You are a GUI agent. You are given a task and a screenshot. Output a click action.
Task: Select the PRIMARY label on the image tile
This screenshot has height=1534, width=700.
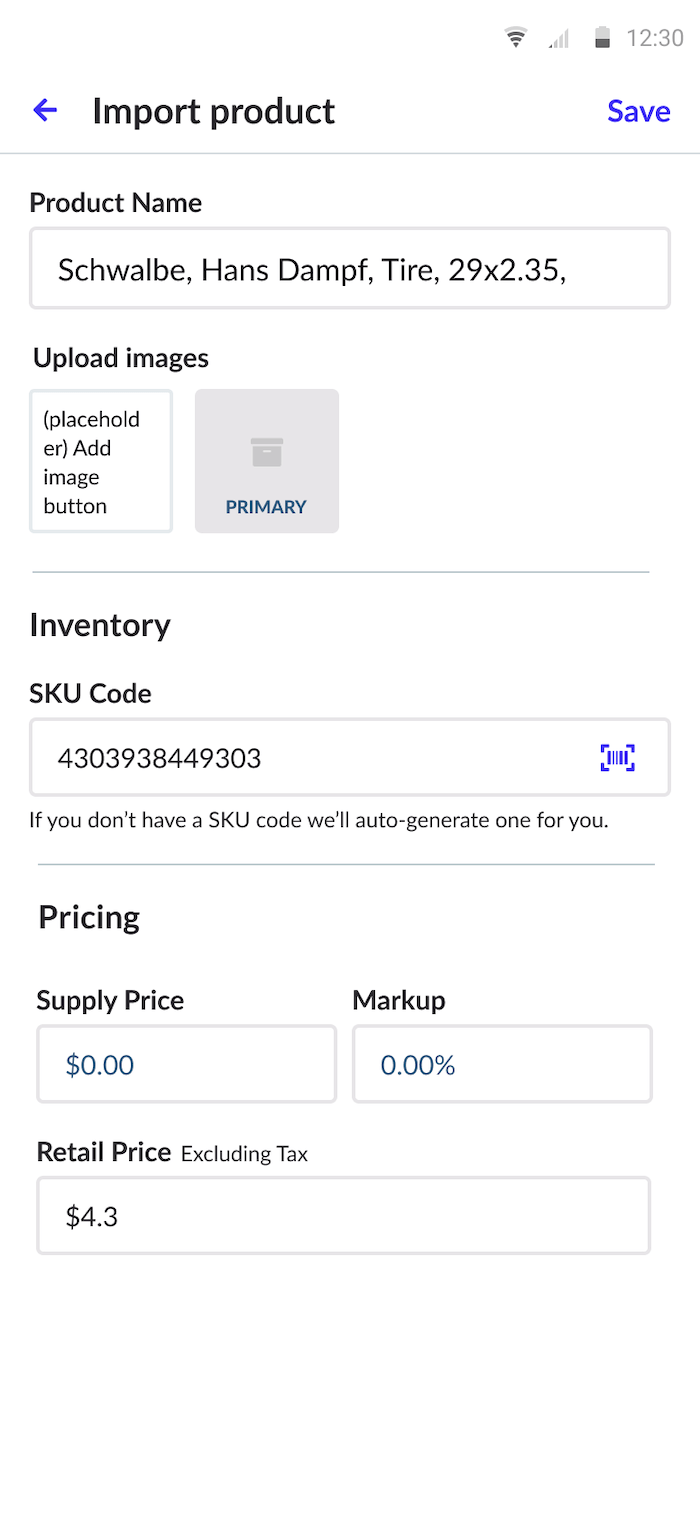click(266, 507)
